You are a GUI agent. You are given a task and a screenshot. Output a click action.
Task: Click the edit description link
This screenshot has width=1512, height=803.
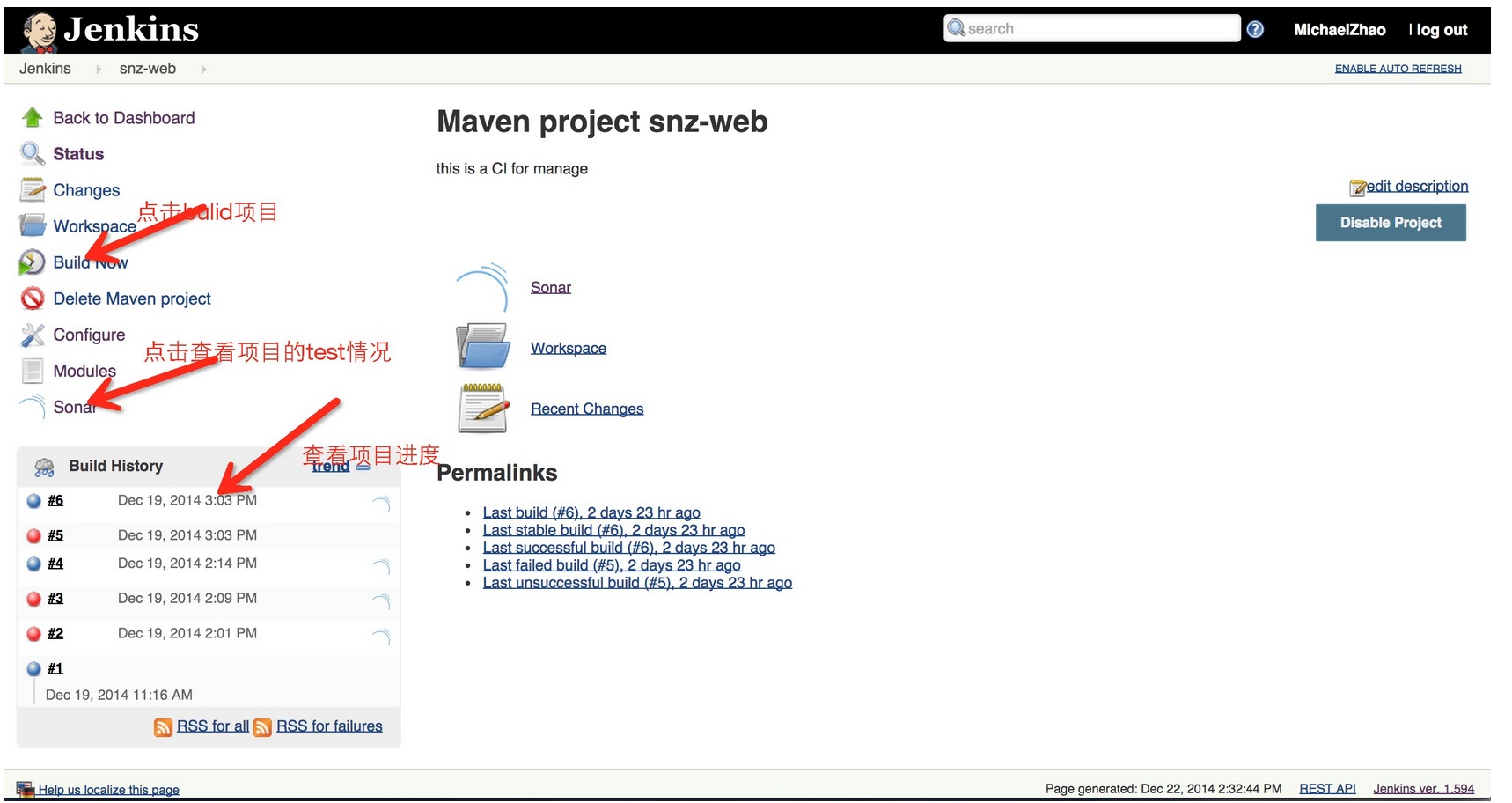point(1417,186)
